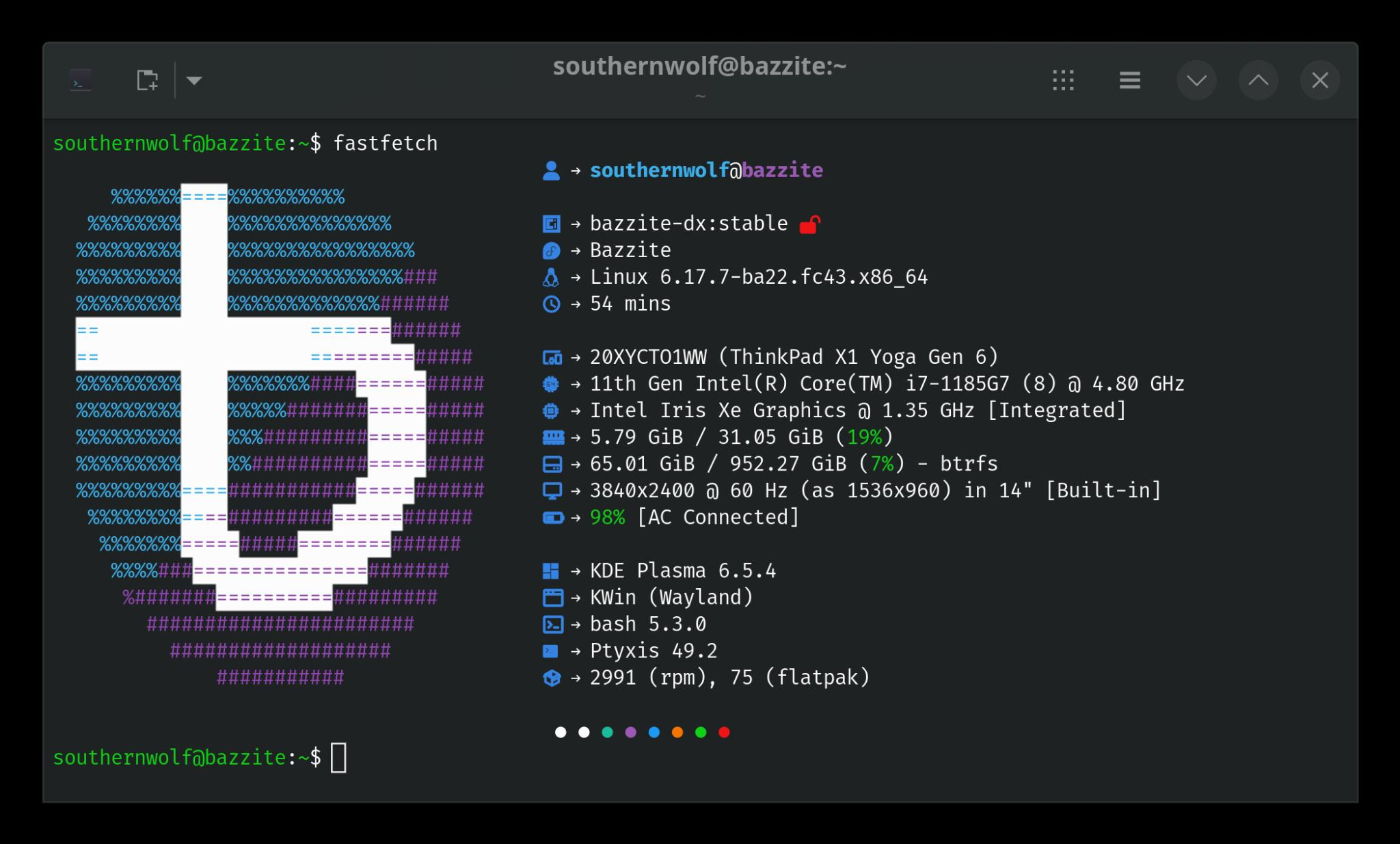Click the terminal profile icon in header
Viewport: 1400px width, 844px height.
pos(81,81)
